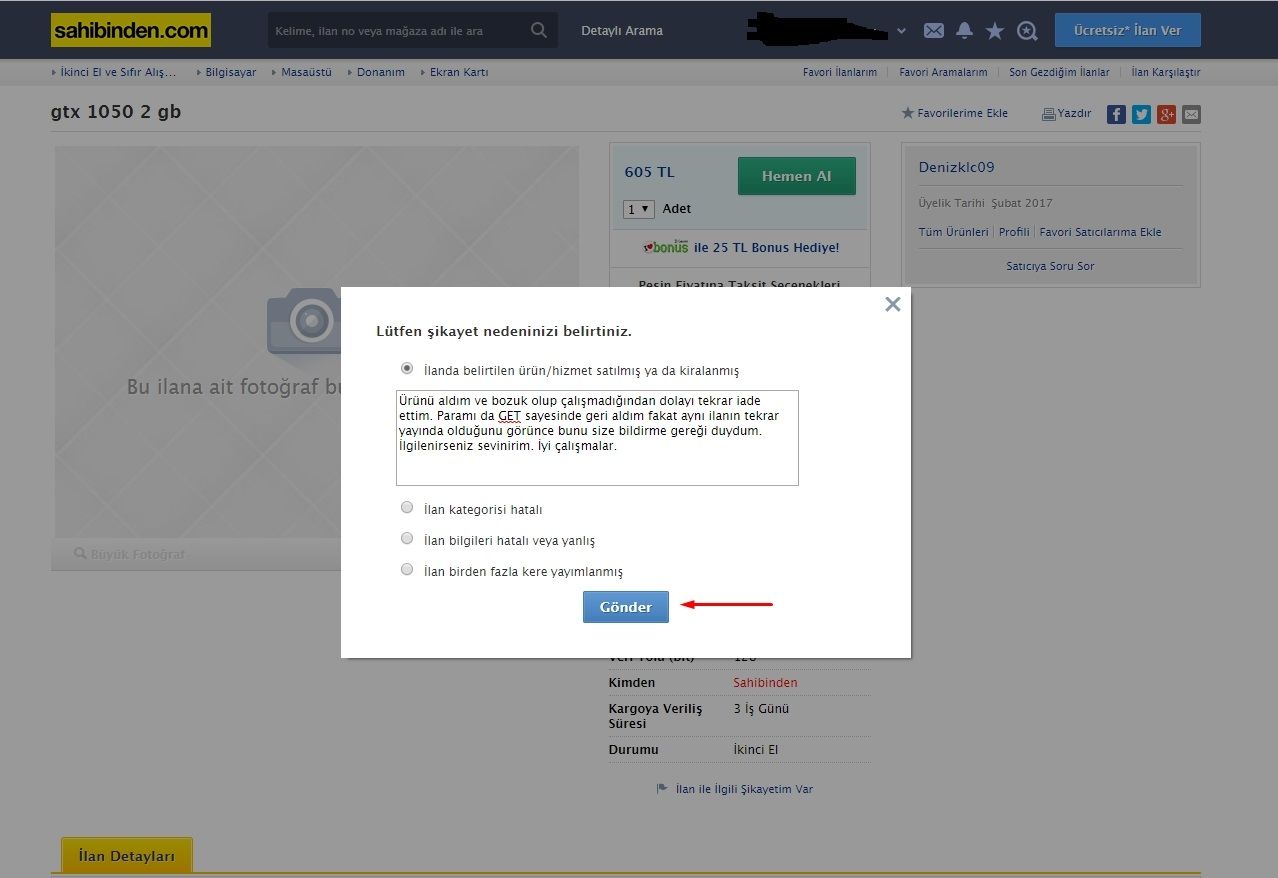The height and width of the screenshot is (878, 1278).
Task: Share listing by email icon
Action: point(1191,114)
